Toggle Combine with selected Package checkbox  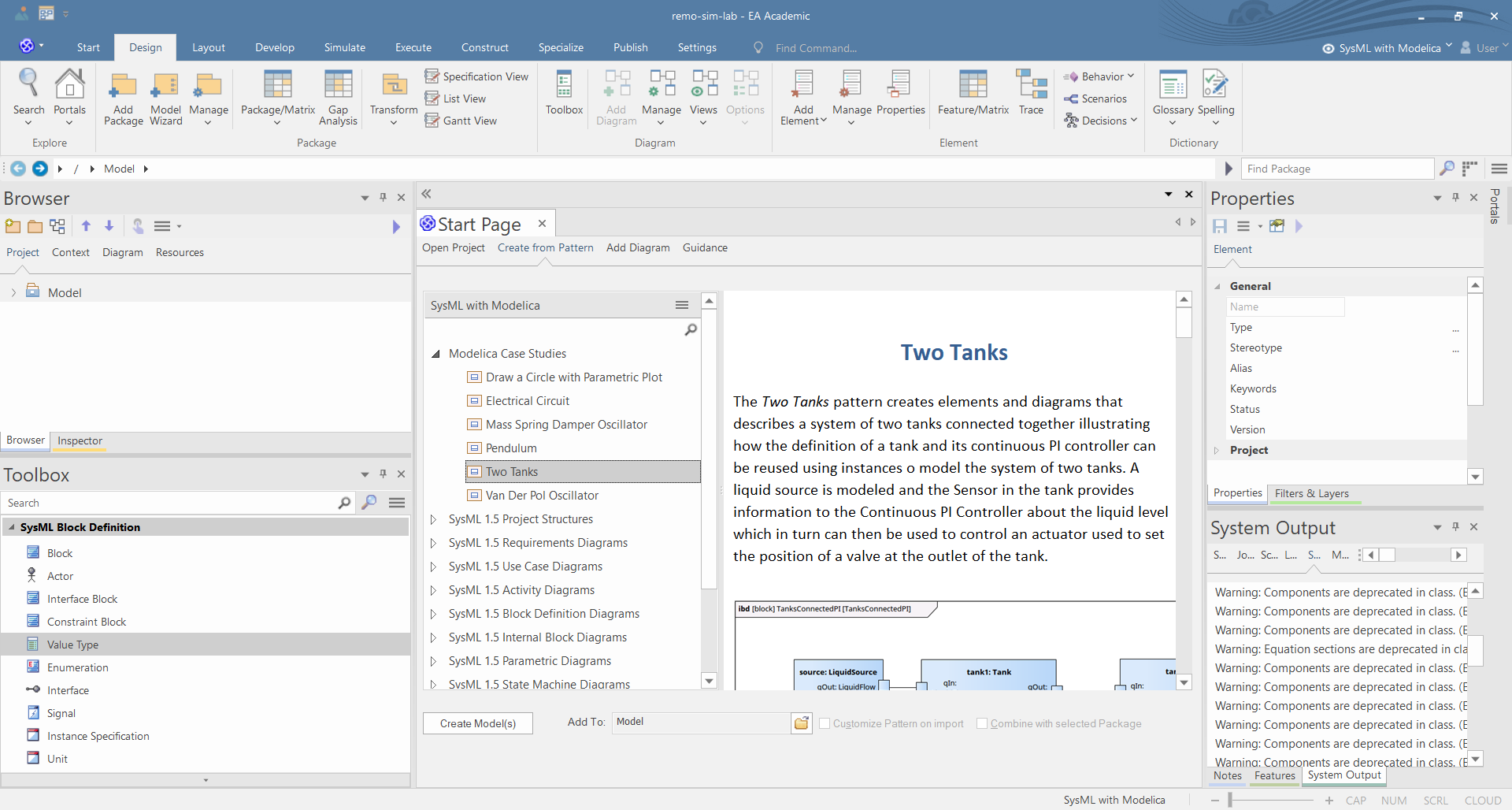tap(982, 723)
